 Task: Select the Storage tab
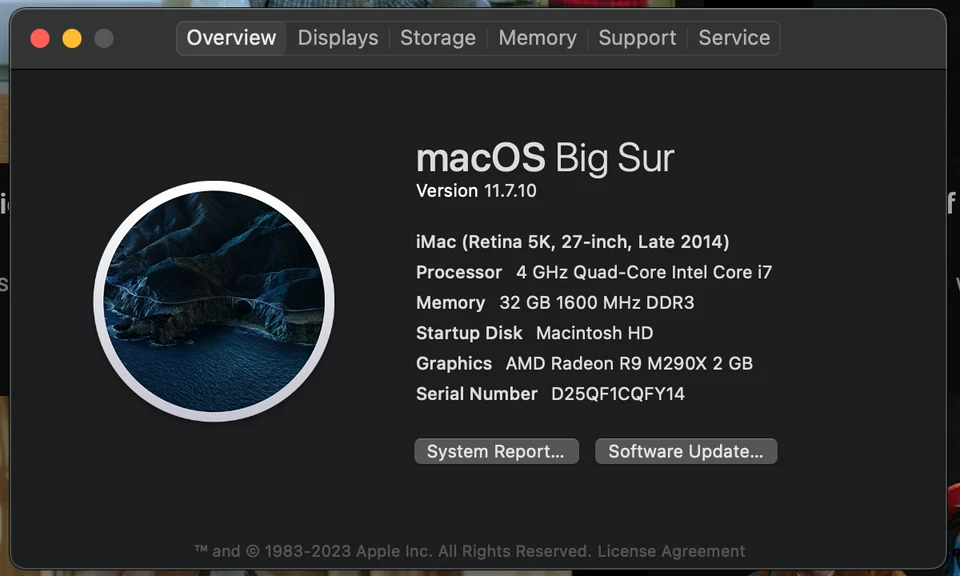tap(438, 38)
